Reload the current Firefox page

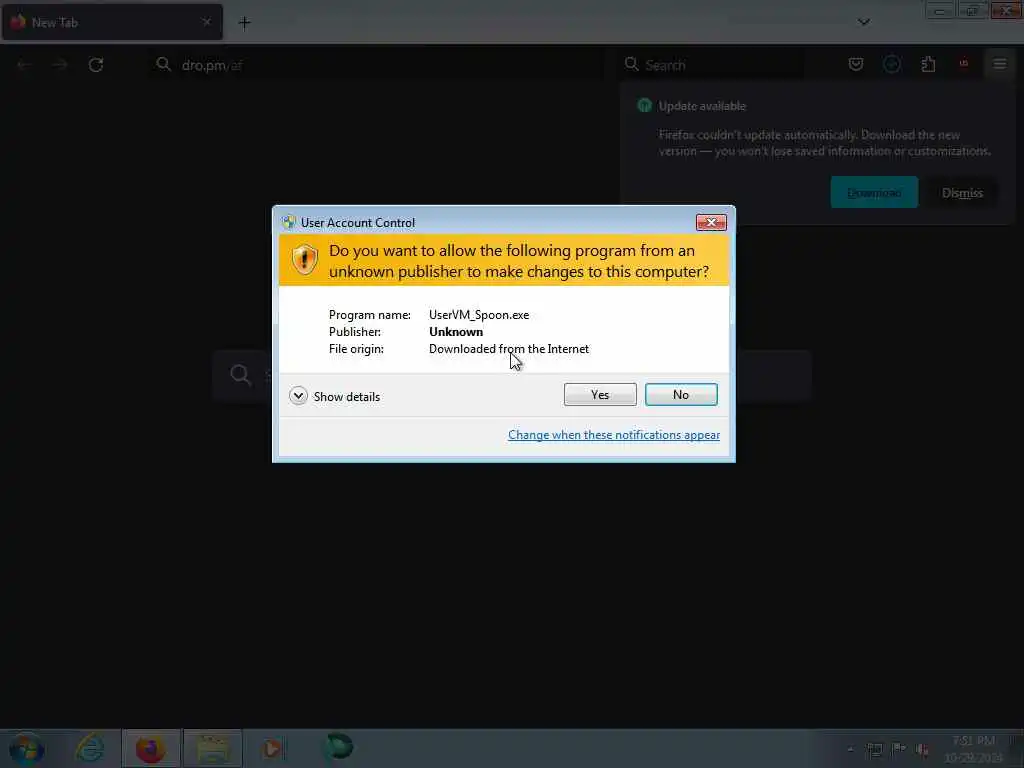tap(96, 65)
